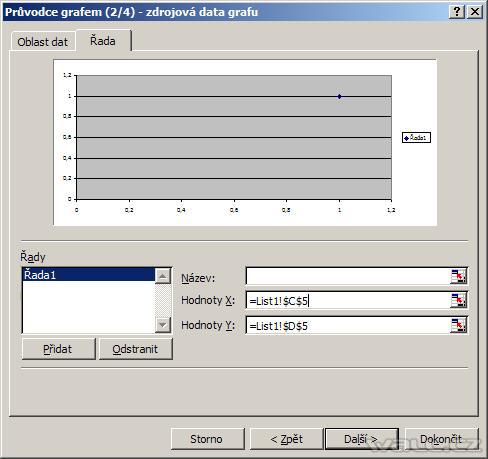The image size is (488, 459).
Task: Proceed with the Další button
Action: [362, 439]
